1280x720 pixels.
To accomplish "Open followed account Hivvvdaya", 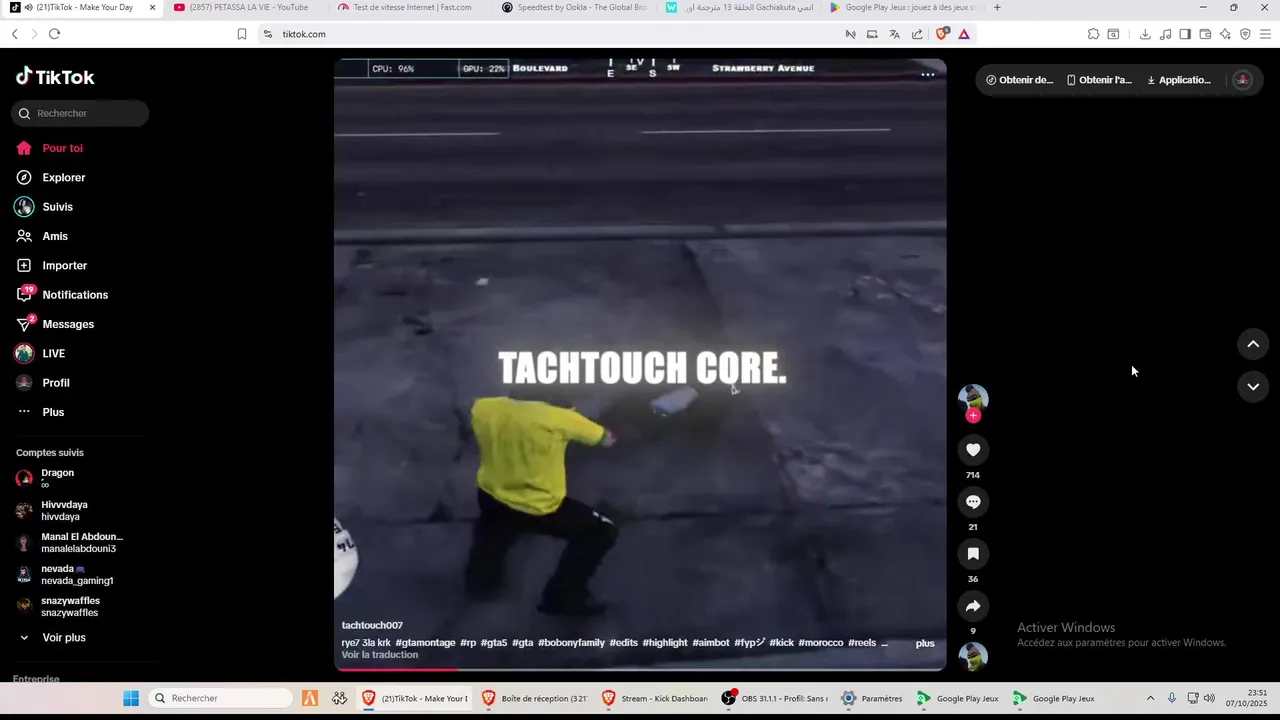I will point(64,510).
